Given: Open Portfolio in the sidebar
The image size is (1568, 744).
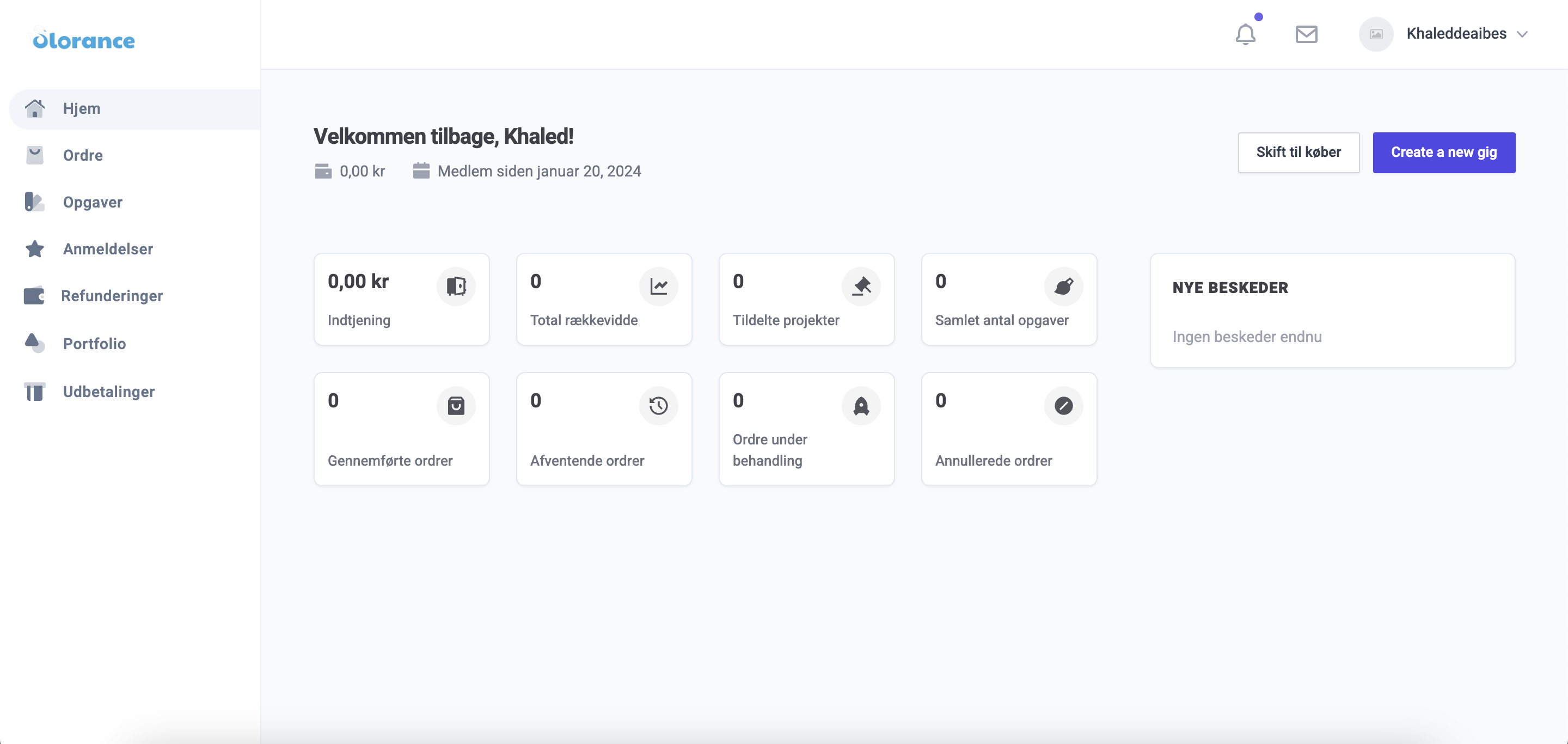Looking at the screenshot, I should tap(94, 343).
